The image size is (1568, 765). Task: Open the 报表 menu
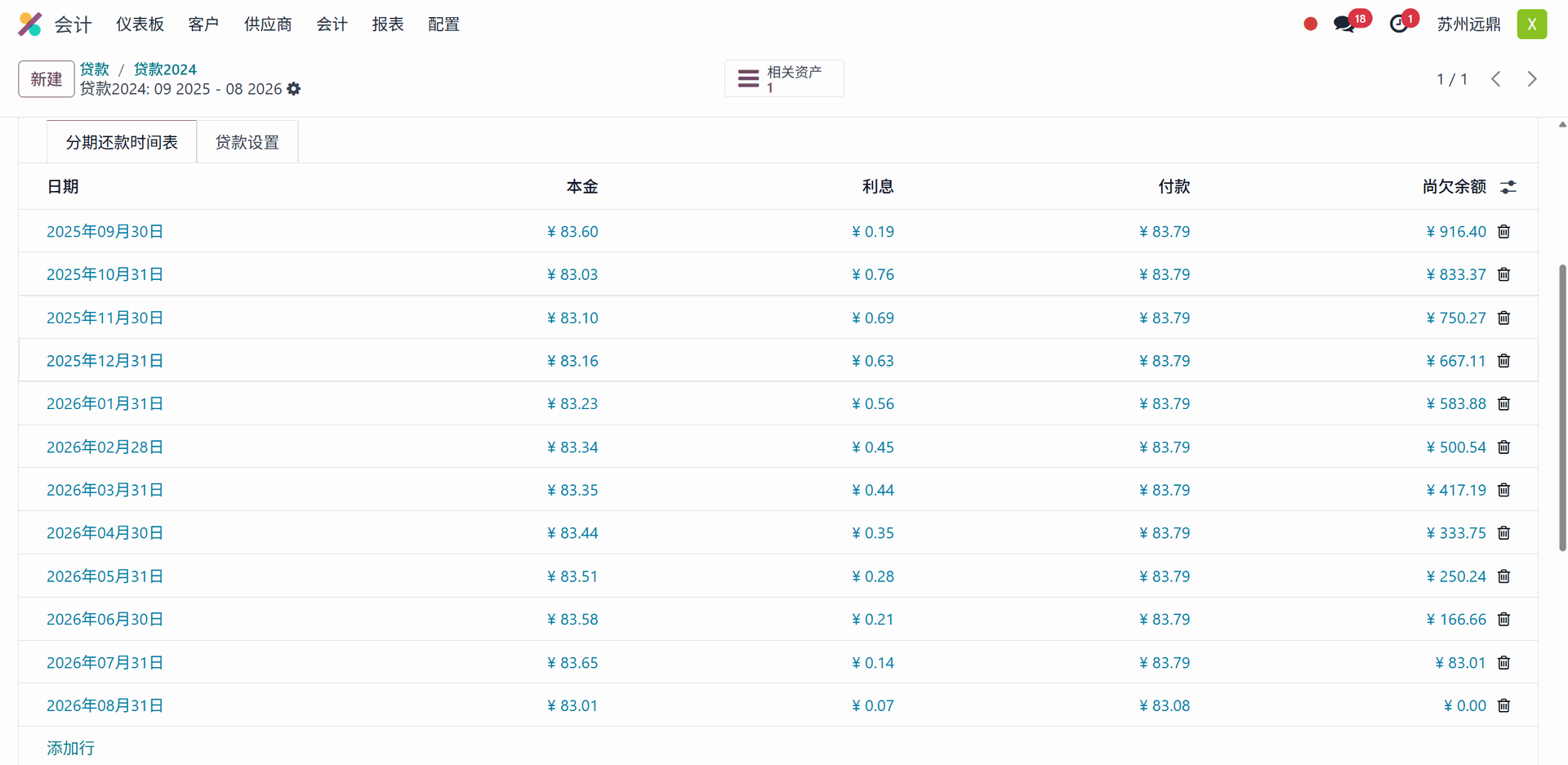(x=387, y=24)
